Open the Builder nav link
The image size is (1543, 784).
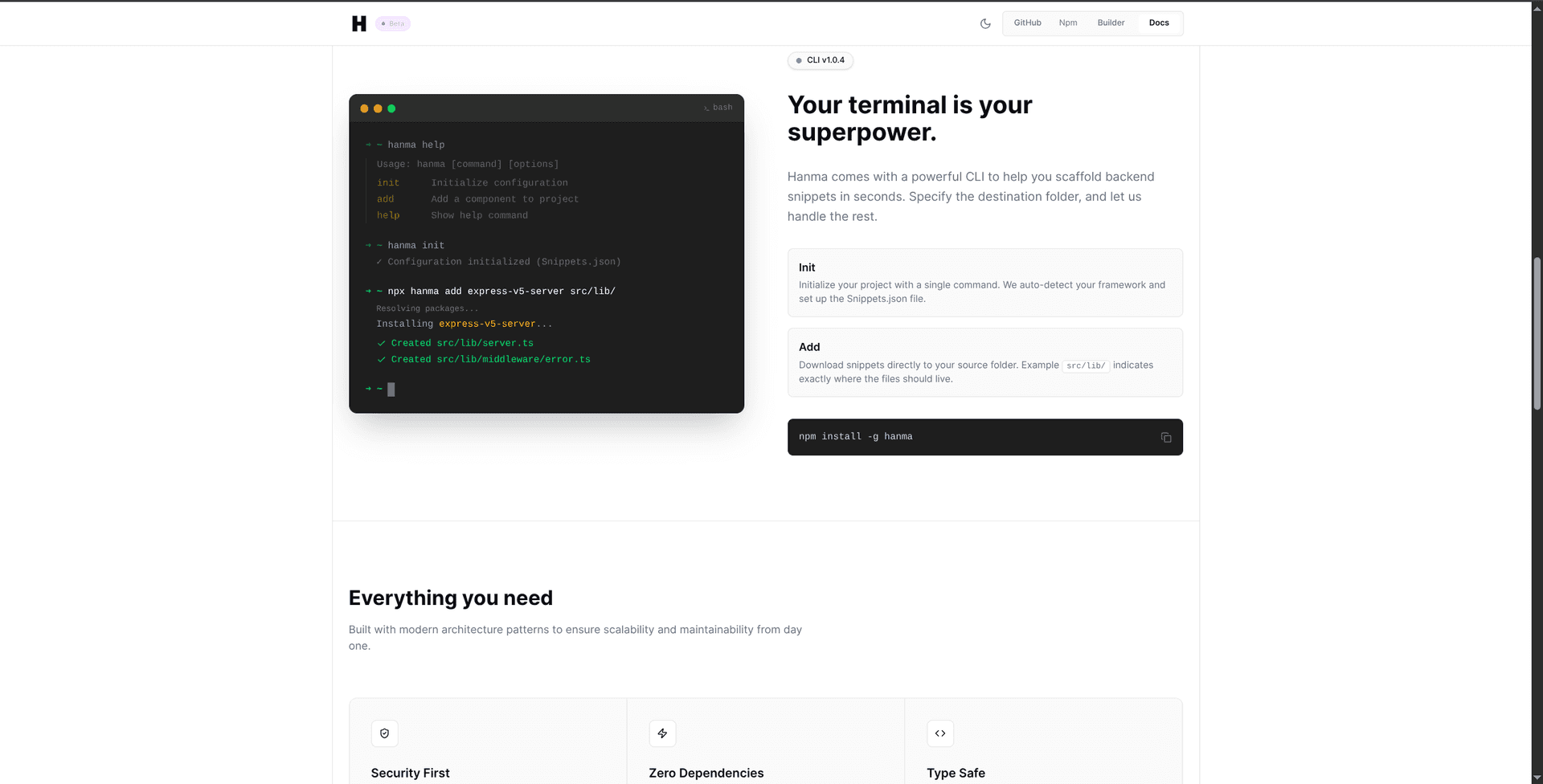(1111, 22)
